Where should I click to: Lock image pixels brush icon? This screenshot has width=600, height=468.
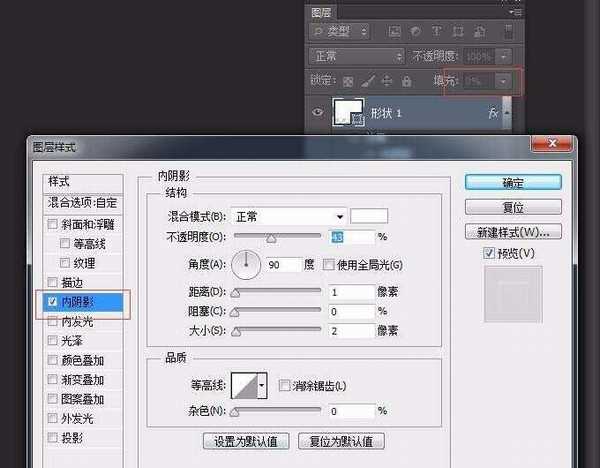(x=368, y=81)
